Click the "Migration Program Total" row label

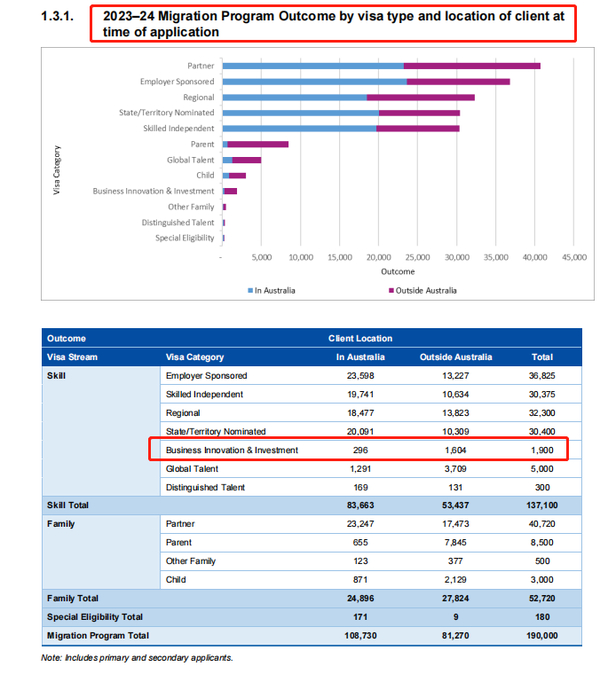tap(98, 636)
